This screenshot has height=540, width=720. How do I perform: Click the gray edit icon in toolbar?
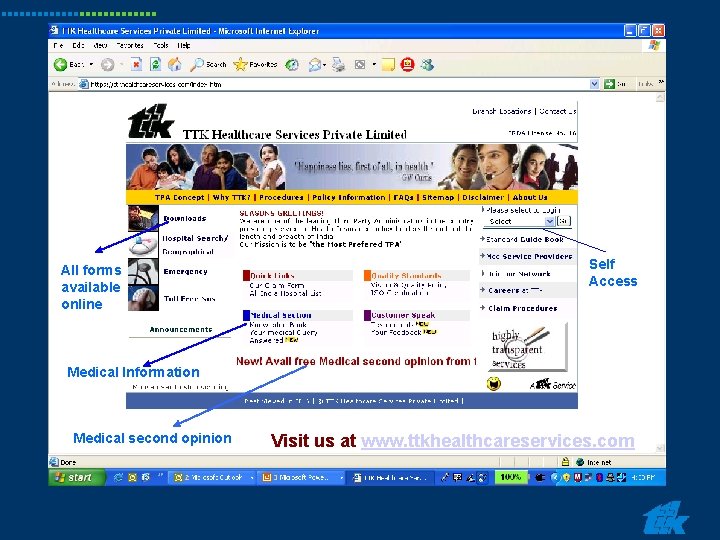[360, 65]
